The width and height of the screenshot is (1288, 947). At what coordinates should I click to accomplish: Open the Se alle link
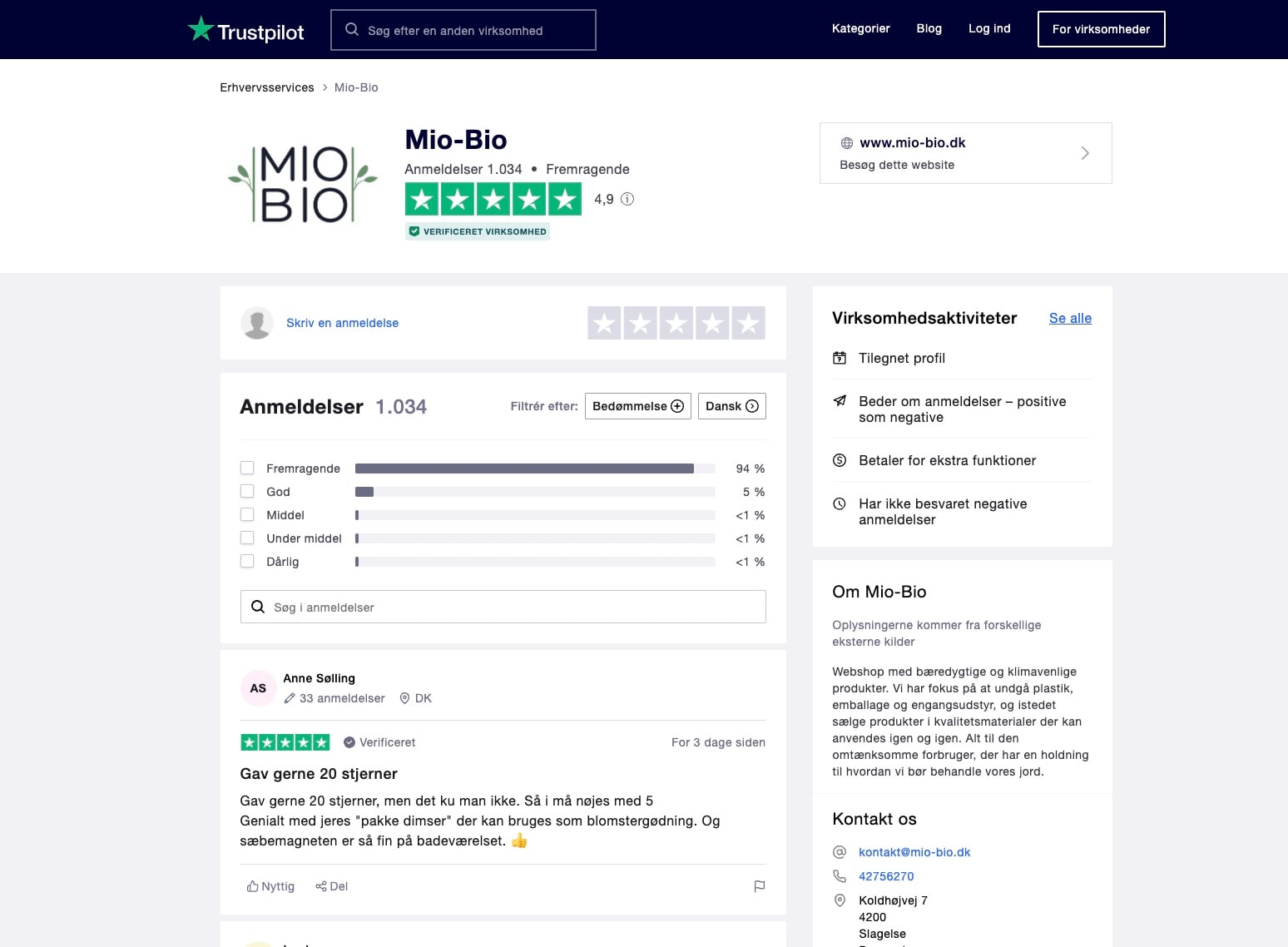pyautogui.click(x=1070, y=318)
